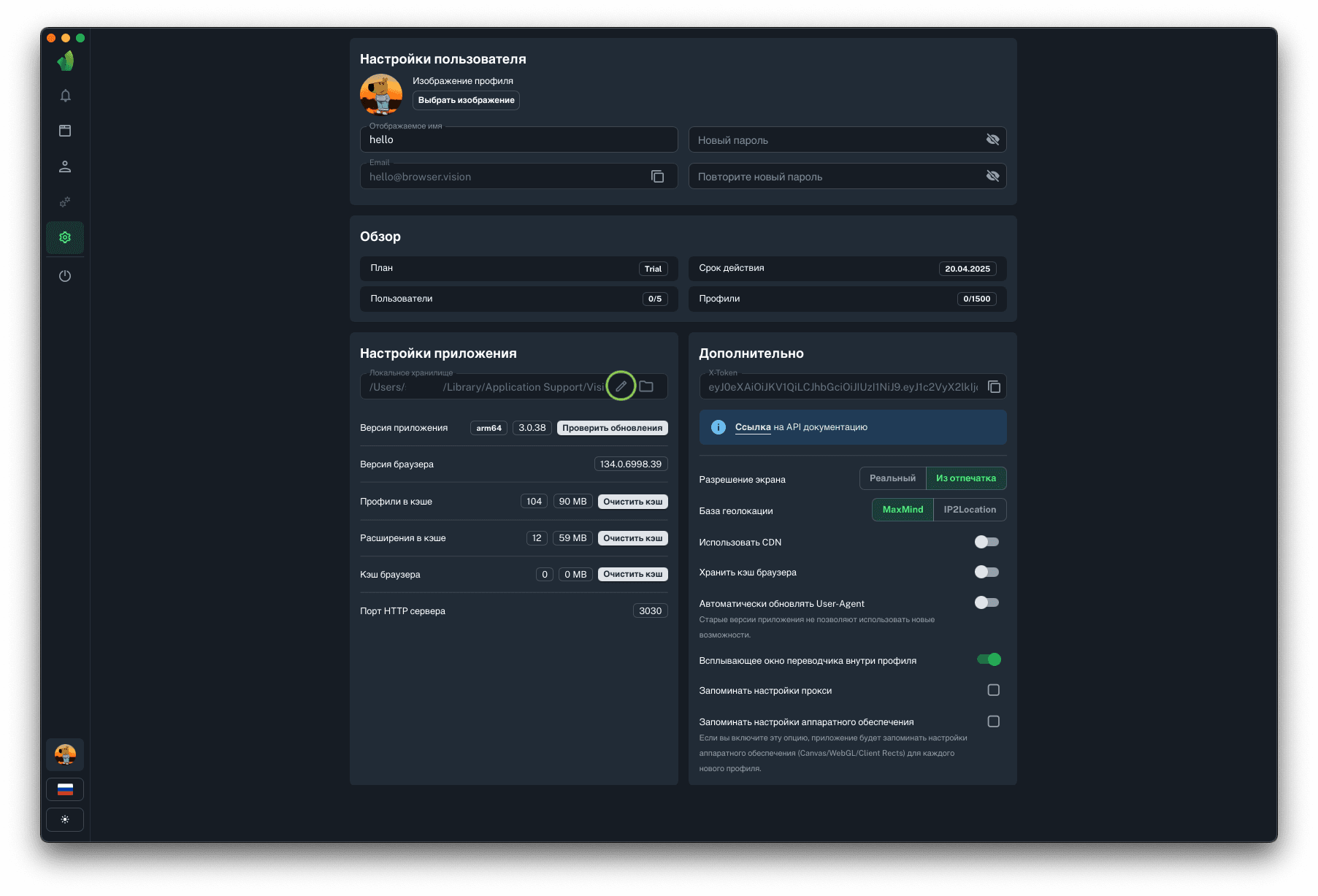Open the API documentation link
The height and width of the screenshot is (896, 1318).
click(x=753, y=427)
